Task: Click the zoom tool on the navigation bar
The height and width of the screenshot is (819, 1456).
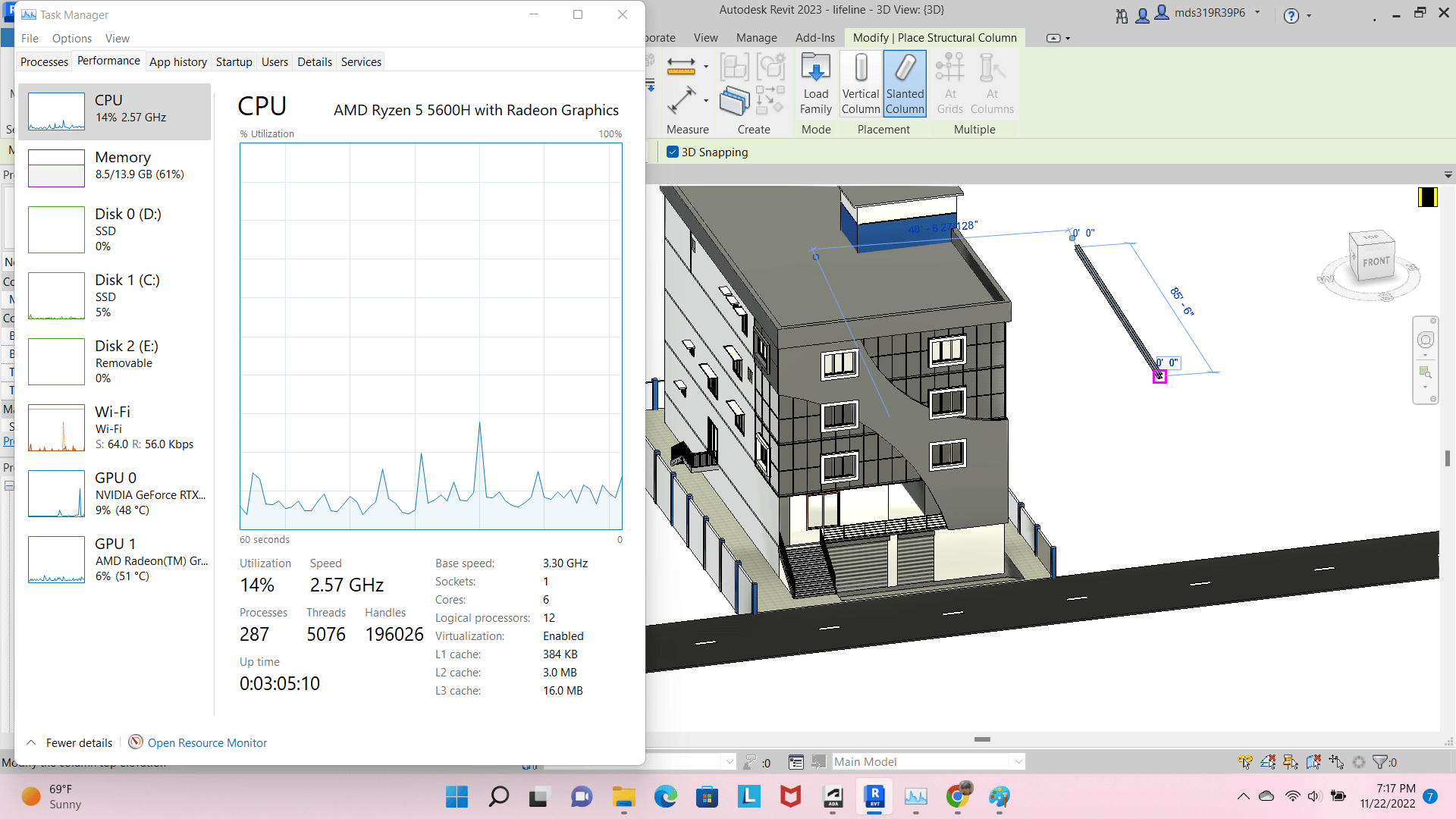Action: tap(1426, 372)
